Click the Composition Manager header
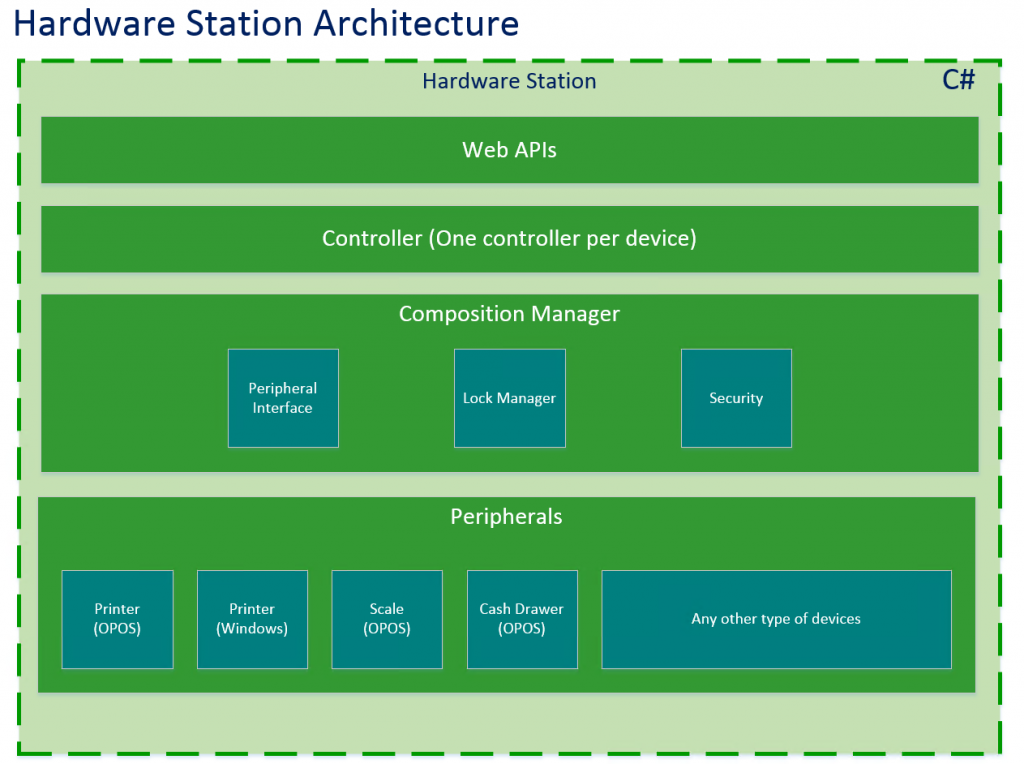This screenshot has height=764, width=1024. tap(509, 313)
